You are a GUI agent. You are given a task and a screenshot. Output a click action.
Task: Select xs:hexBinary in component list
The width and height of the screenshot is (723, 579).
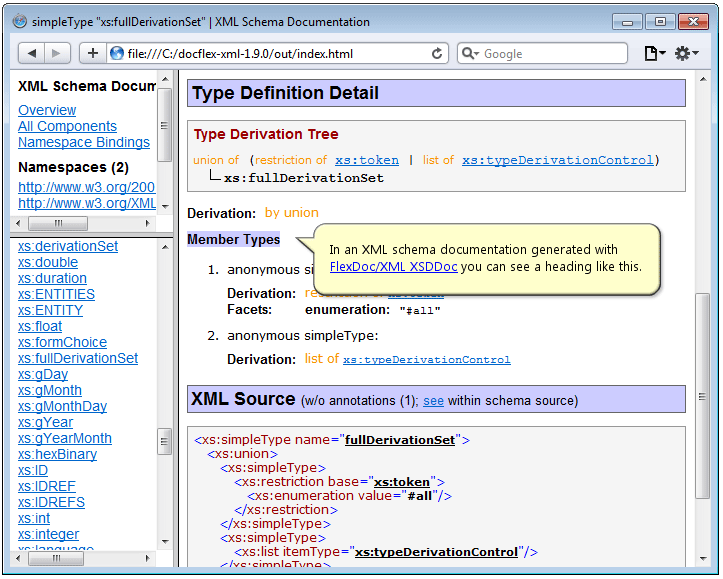click(x=57, y=454)
